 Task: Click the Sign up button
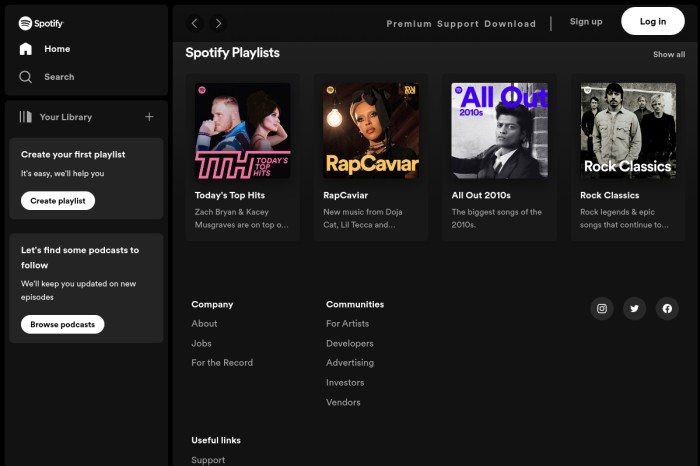coord(586,21)
